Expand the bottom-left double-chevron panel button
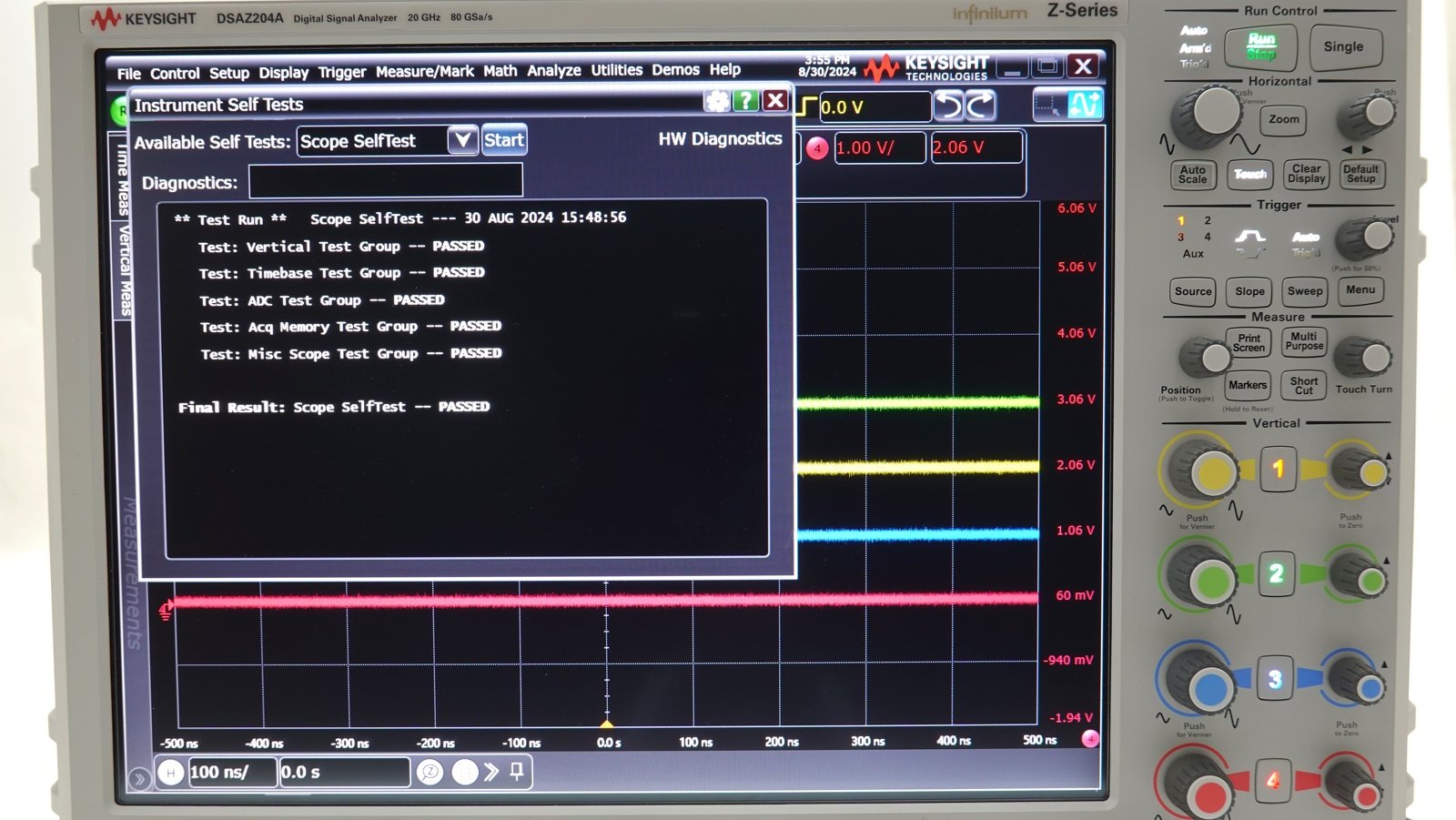 139,779
